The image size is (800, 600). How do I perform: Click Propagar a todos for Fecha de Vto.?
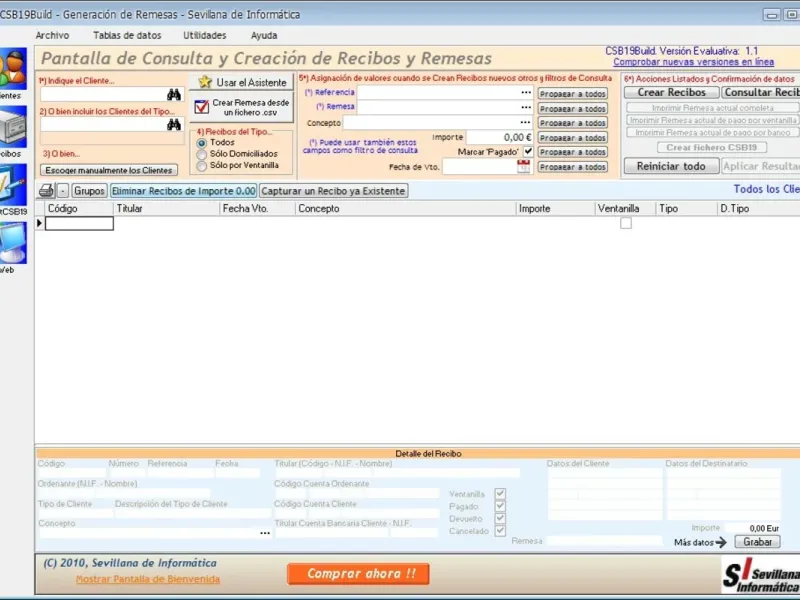(x=572, y=167)
